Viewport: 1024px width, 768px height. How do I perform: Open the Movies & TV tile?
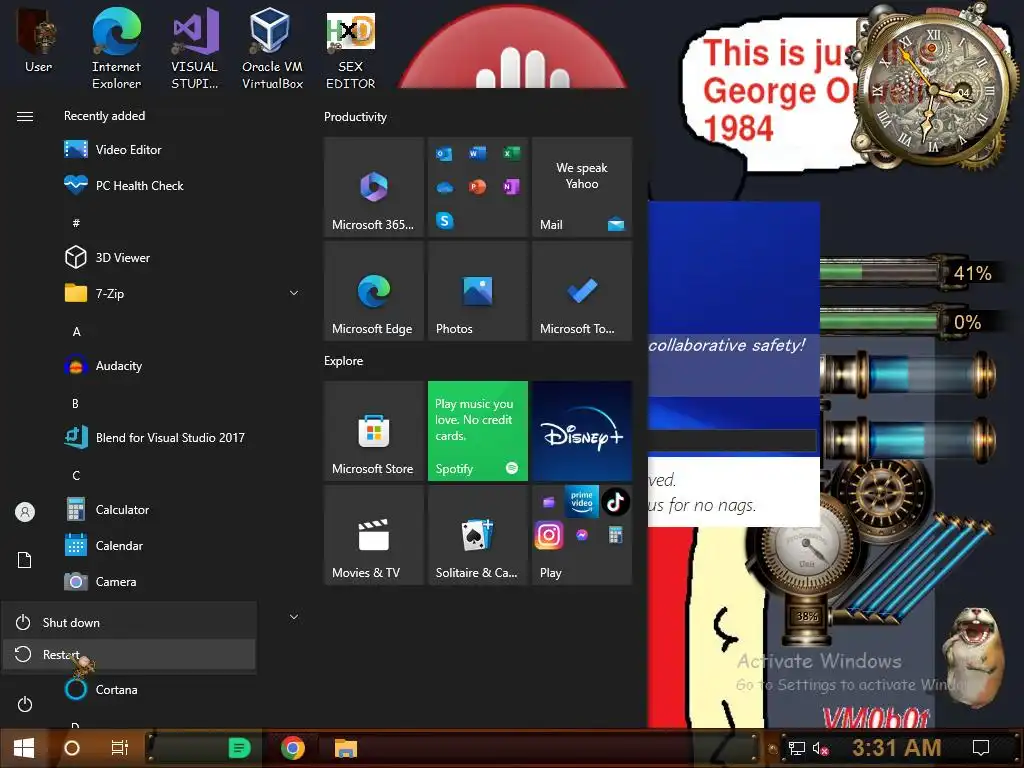click(374, 535)
